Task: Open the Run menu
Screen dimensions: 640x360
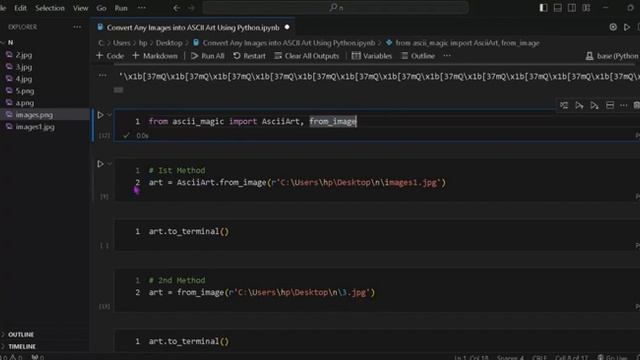Action: point(121,8)
